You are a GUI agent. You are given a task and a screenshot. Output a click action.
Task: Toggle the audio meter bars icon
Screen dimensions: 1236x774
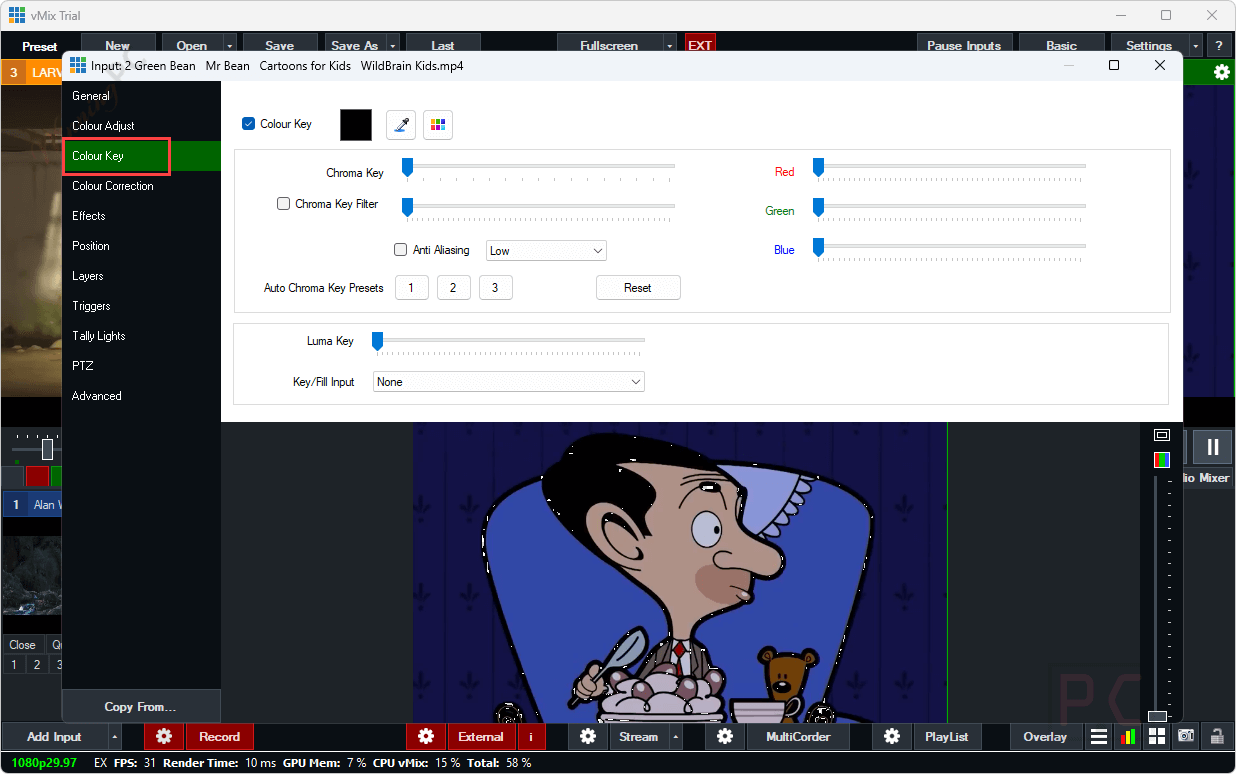click(1128, 737)
